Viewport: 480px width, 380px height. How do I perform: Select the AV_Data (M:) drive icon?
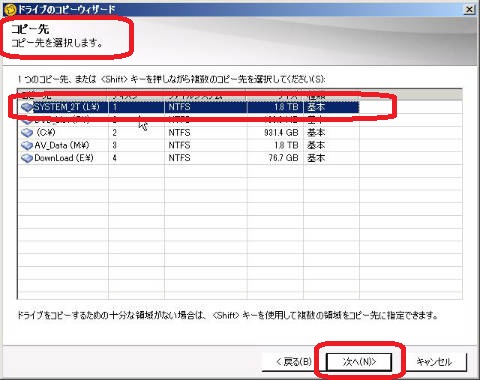coord(27,145)
